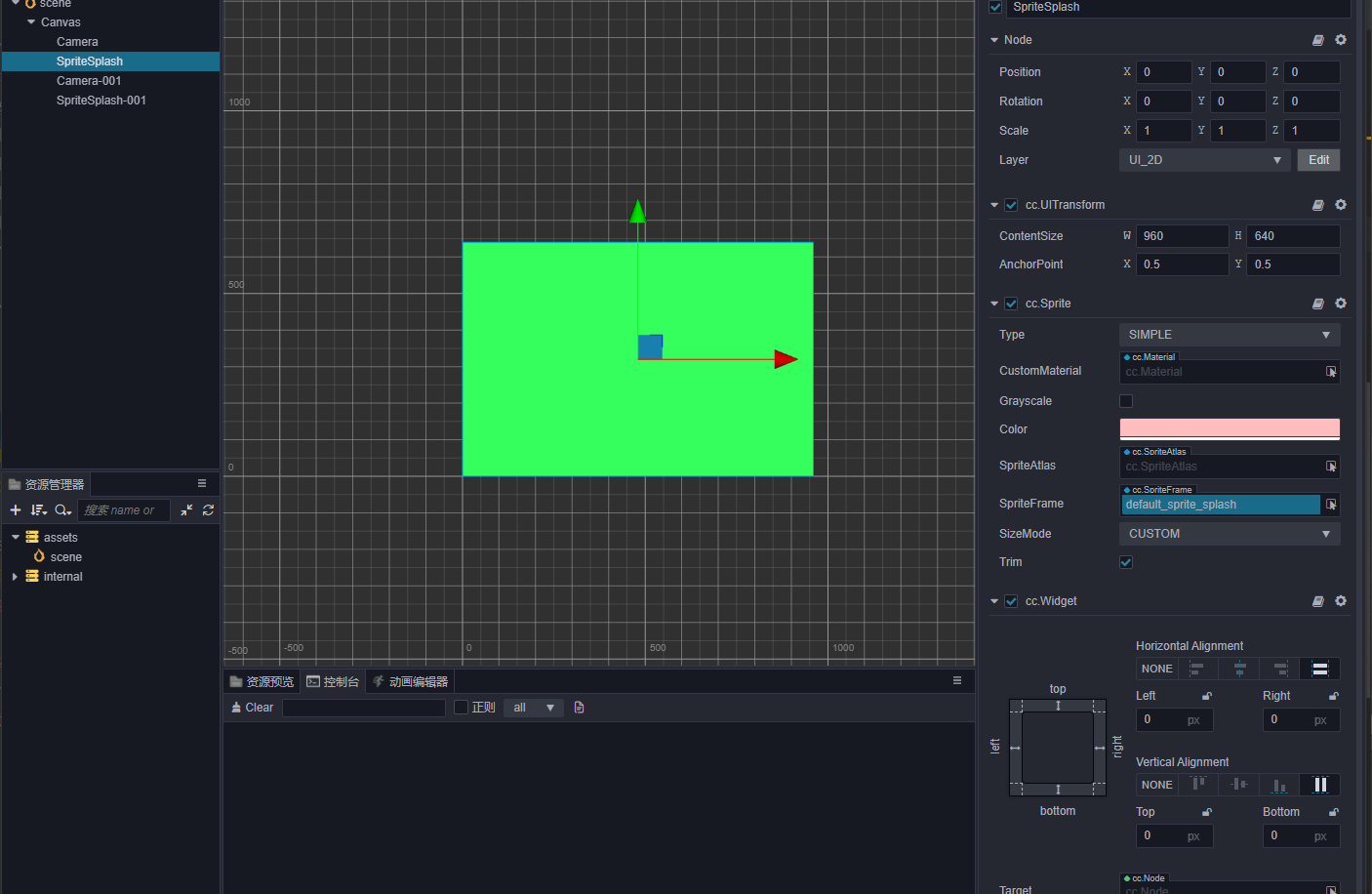Switch to the 资源预览 tab
1372x894 pixels.
(262, 681)
